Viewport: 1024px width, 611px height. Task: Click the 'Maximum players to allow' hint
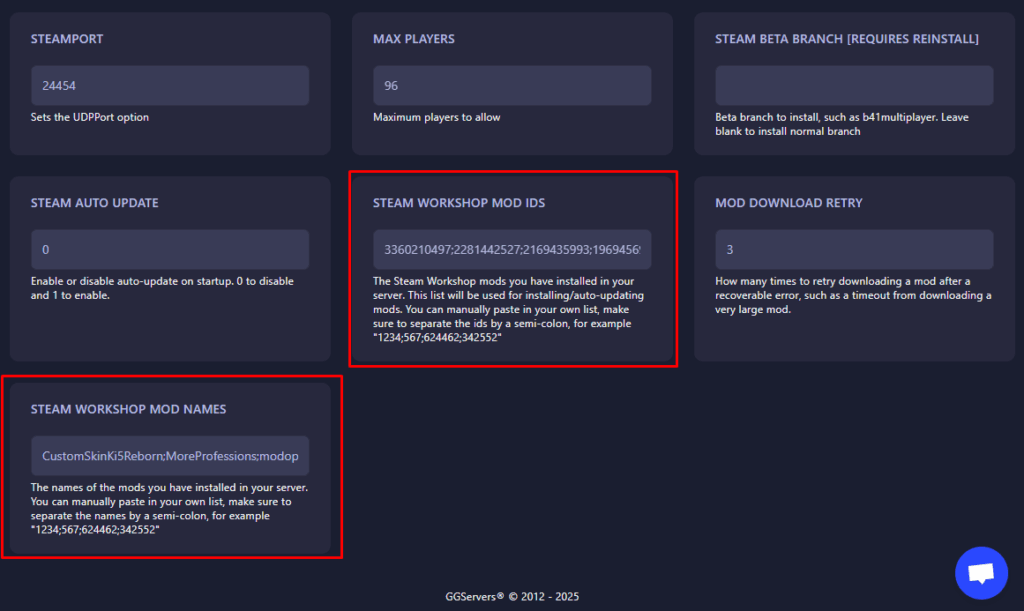pos(437,117)
